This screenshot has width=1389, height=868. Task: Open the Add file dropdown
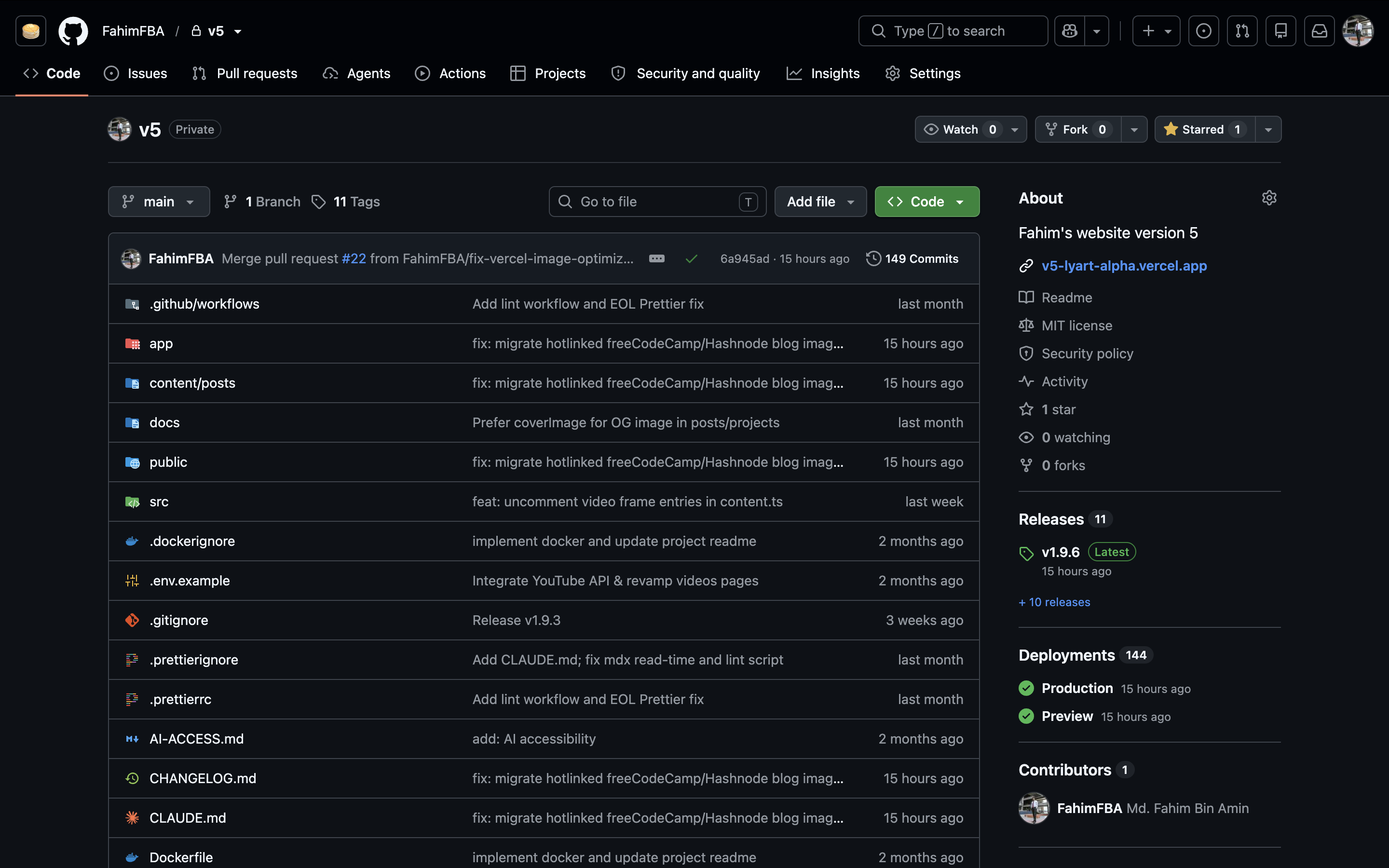820,202
